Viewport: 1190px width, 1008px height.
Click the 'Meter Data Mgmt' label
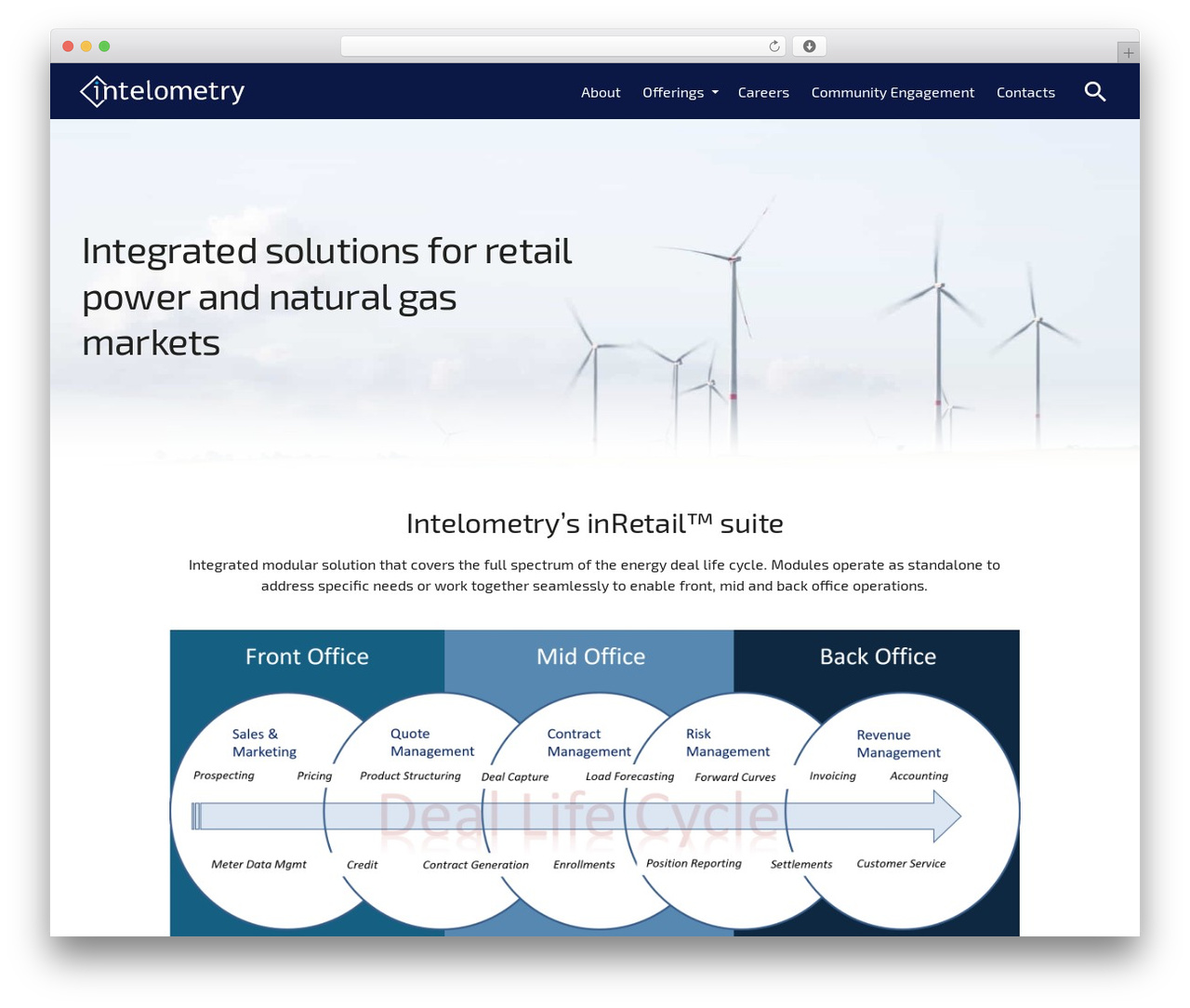point(258,864)
